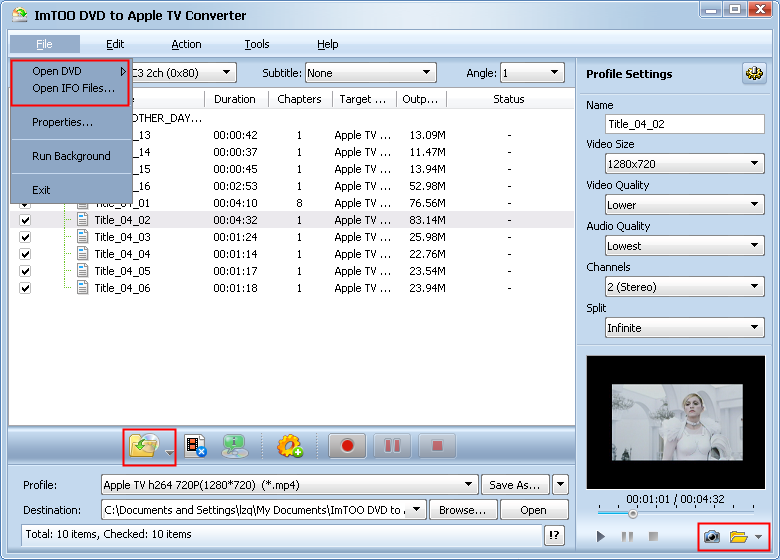Choose Open IFO Files menu entry
The image size is (780, 560).
coord(71,88)
